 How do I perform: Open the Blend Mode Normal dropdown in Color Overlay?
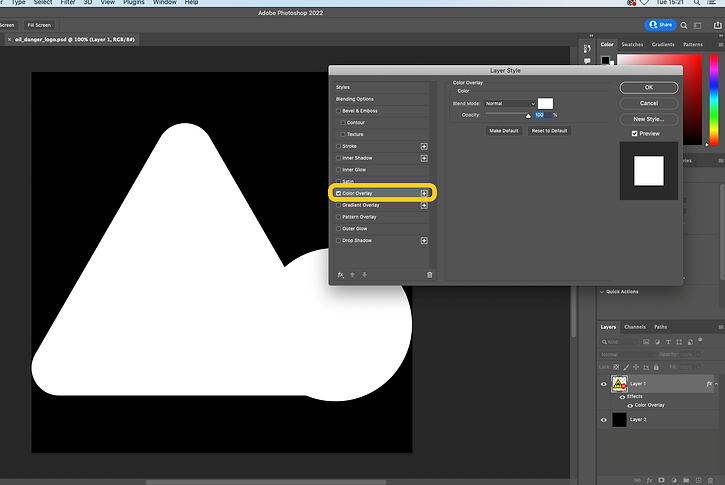coord(510,104)
